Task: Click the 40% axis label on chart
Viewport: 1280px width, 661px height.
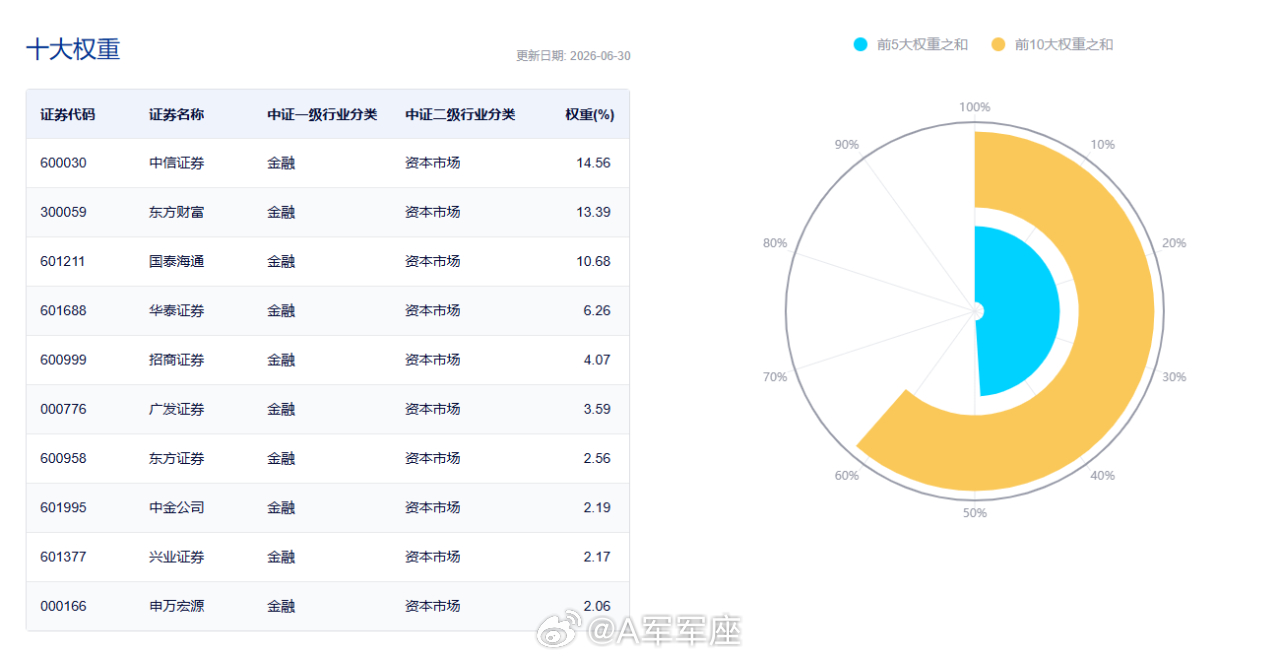Action: (1103, 476)
